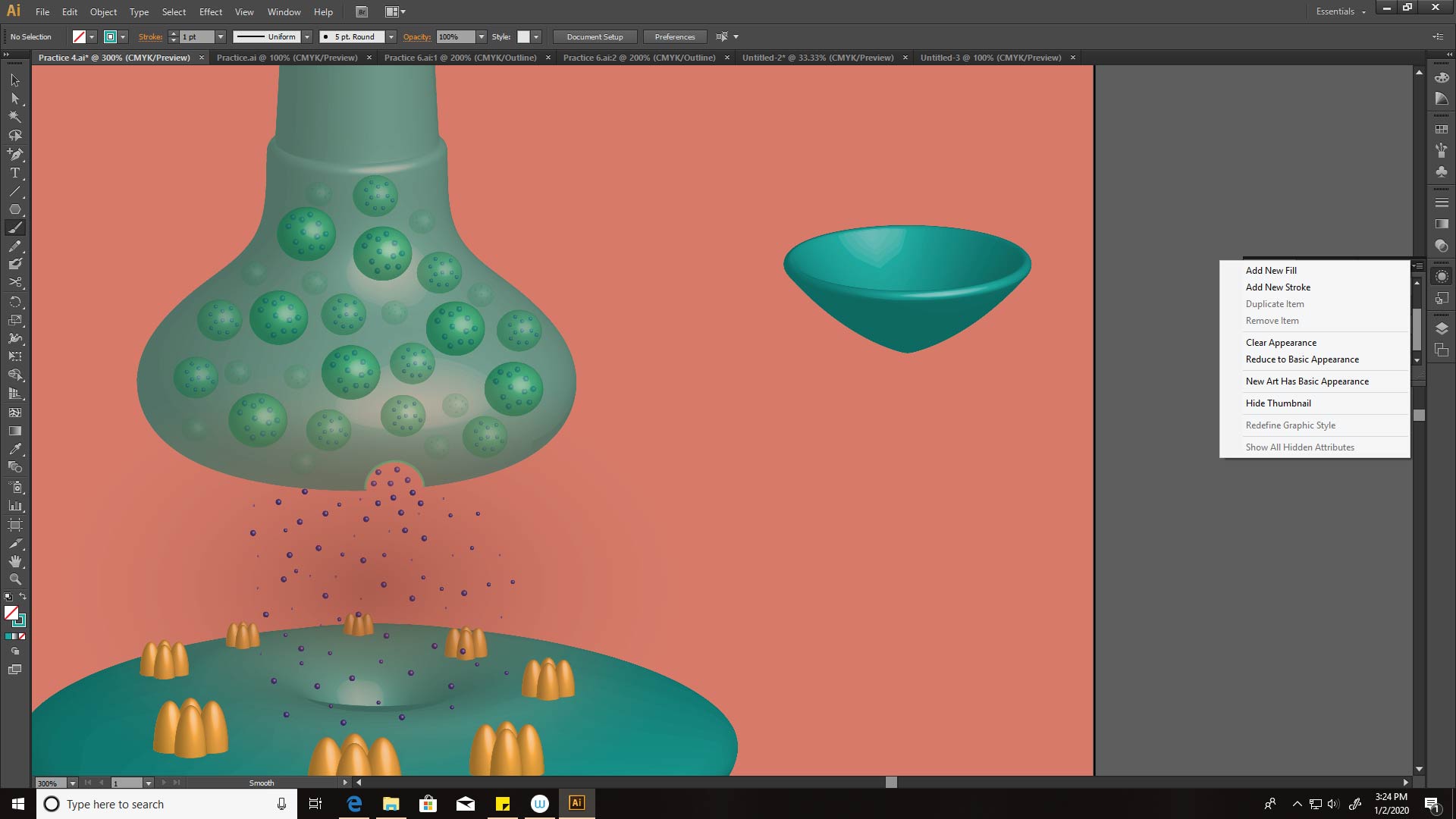The height and width of the screenshot is (819, 1456).
Task: Select the Eyedropper tool
Action: coord(14,449)
